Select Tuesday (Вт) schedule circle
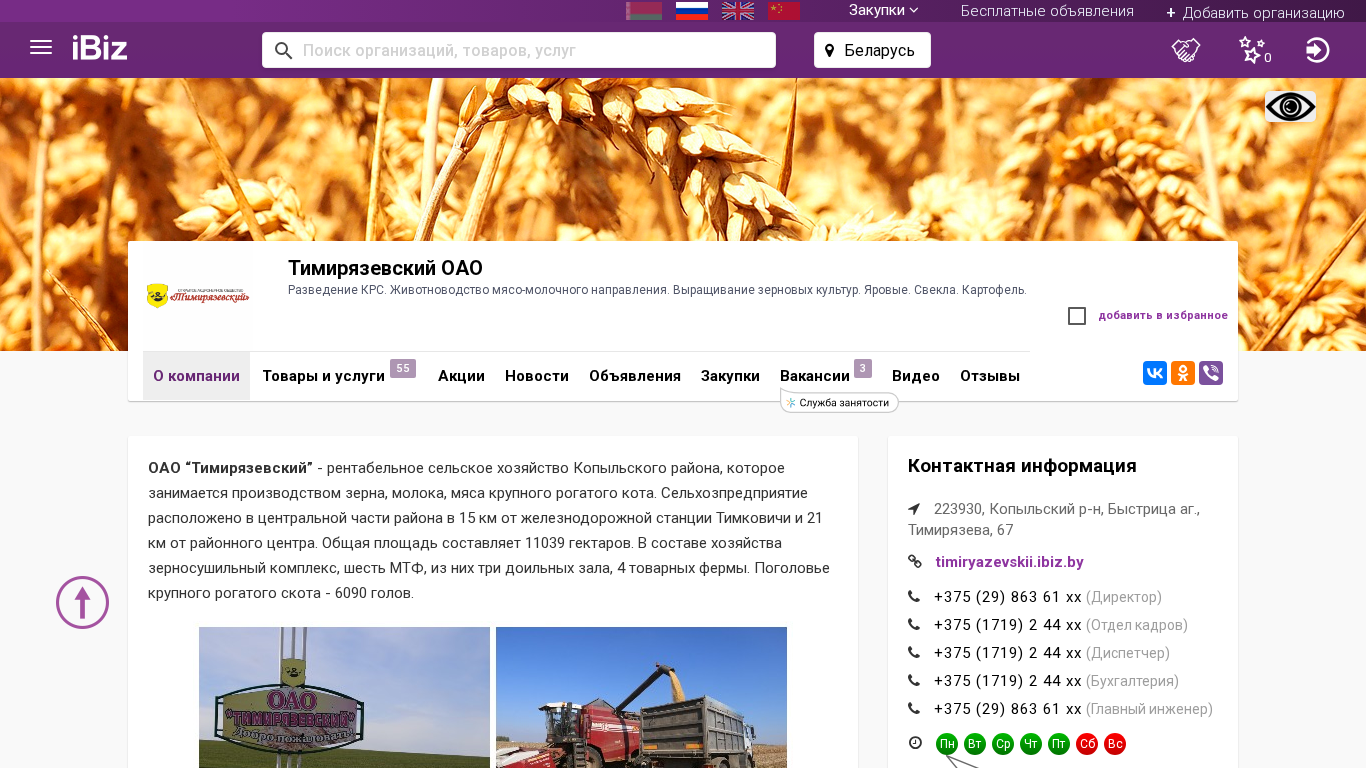The height and width of the screenshot is (768, 1366). pyautogui.click(x=975, y=744)
